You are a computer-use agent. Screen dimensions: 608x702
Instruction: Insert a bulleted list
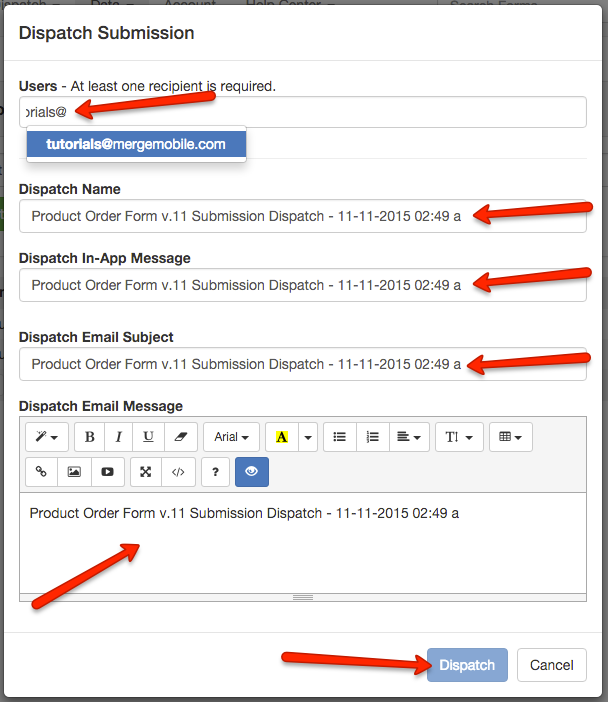pos(340,437)
